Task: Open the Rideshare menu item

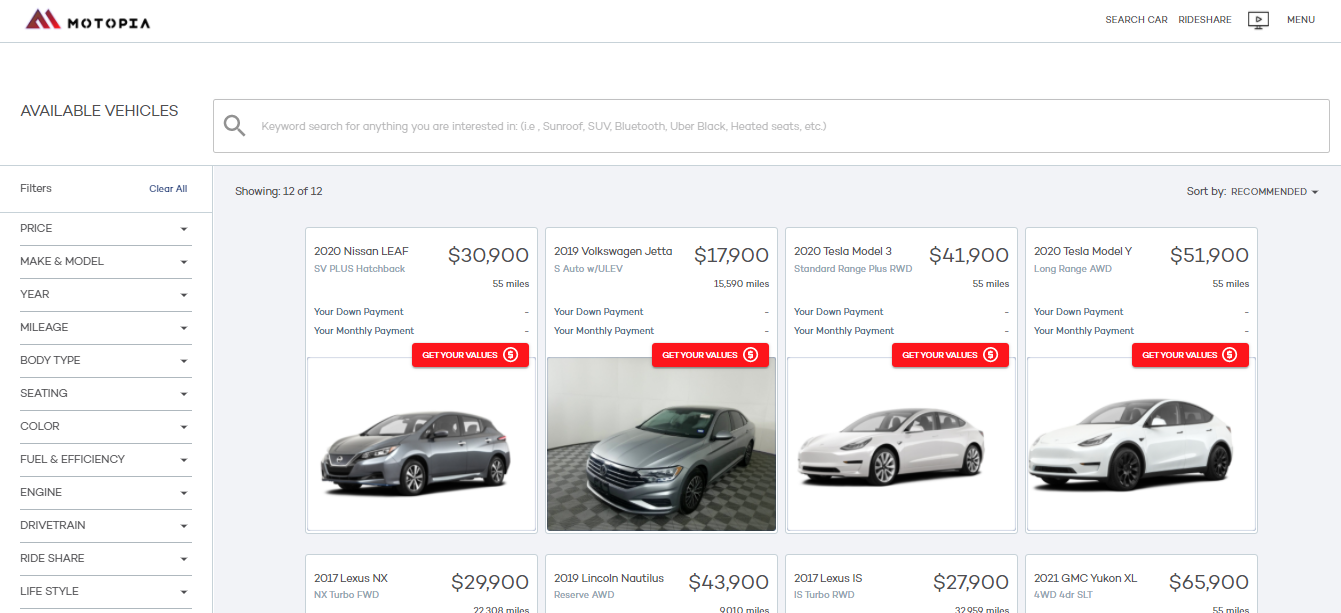Action: (x=1204, y=20)
